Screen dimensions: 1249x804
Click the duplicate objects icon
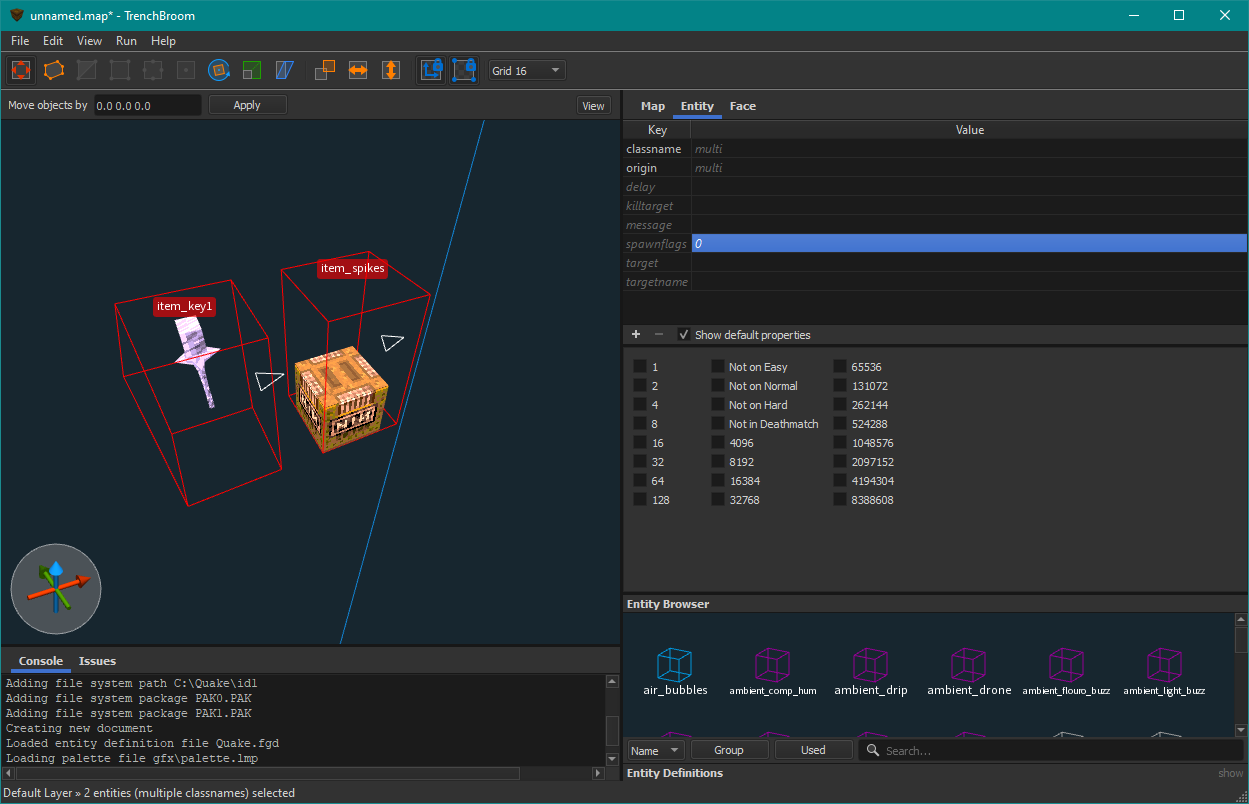coord(325,70)
